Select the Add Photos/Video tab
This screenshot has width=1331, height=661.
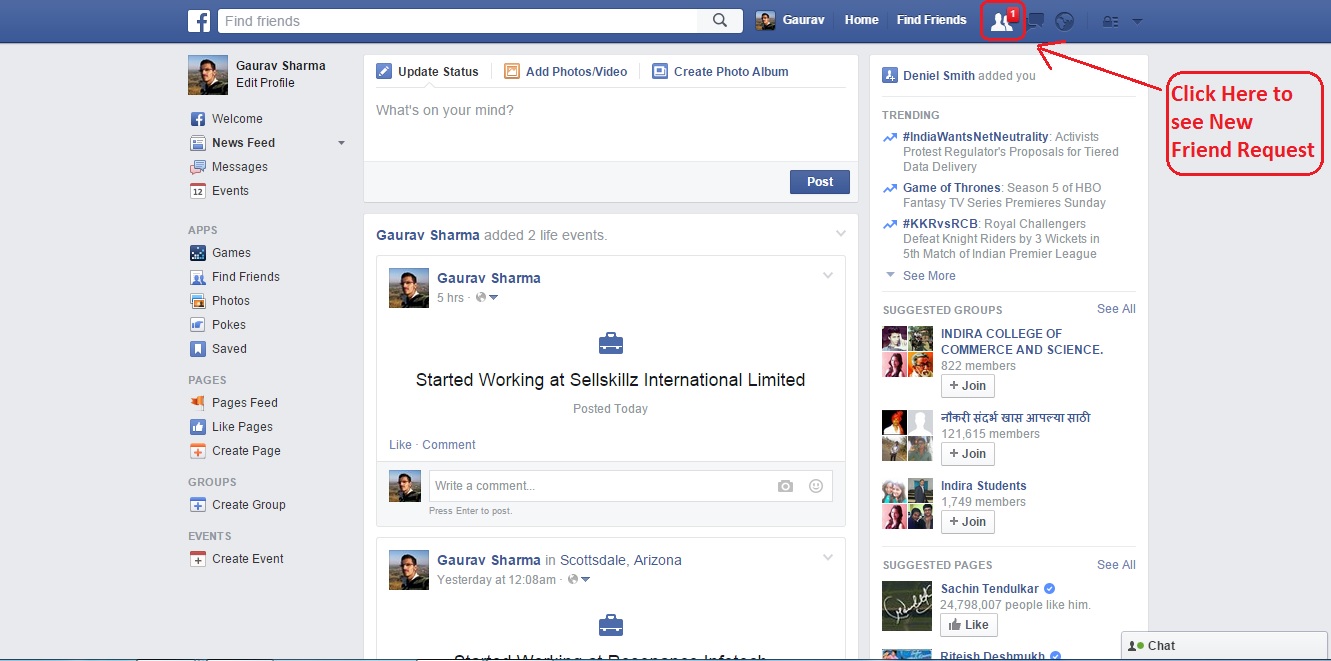(x=566, y=72)
